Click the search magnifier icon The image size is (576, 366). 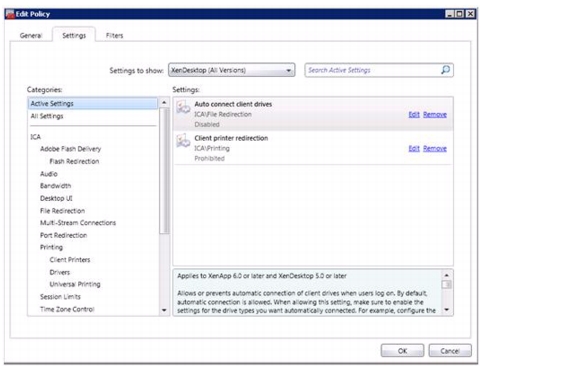pos(445,70)
